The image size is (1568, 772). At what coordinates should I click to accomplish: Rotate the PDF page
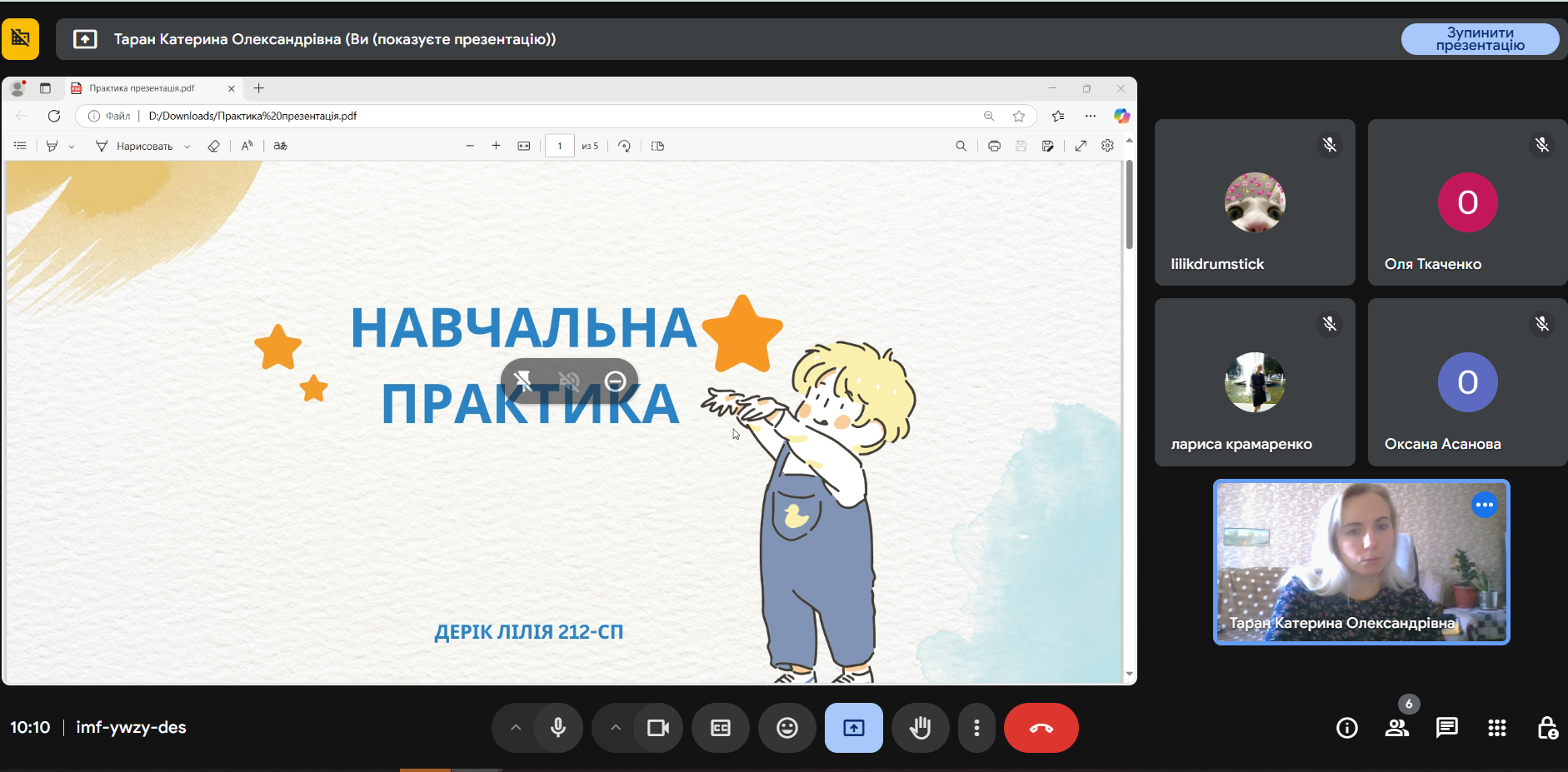pyautogui.click(x=624, y=146)
